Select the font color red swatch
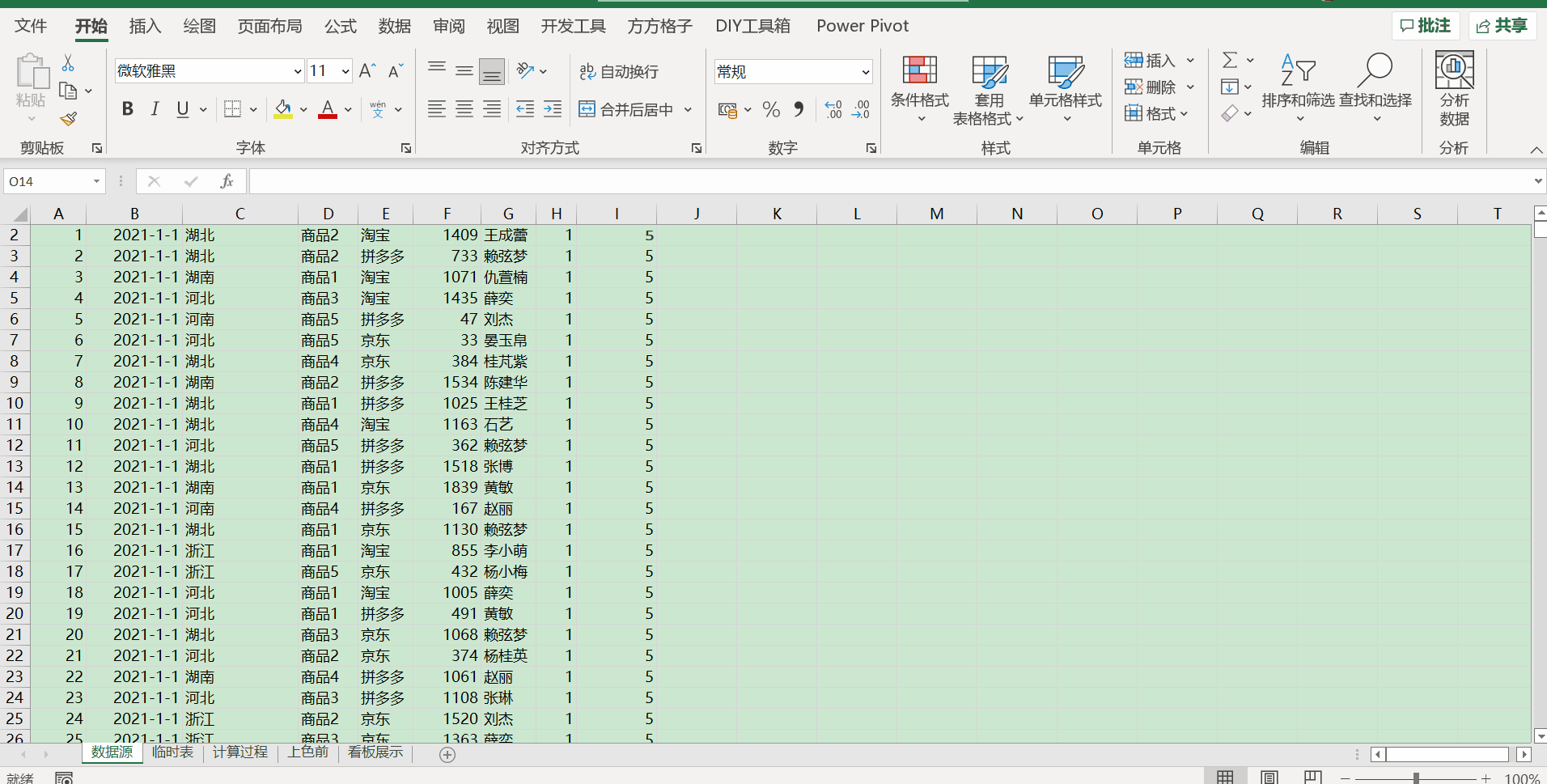 pos(327,117)
